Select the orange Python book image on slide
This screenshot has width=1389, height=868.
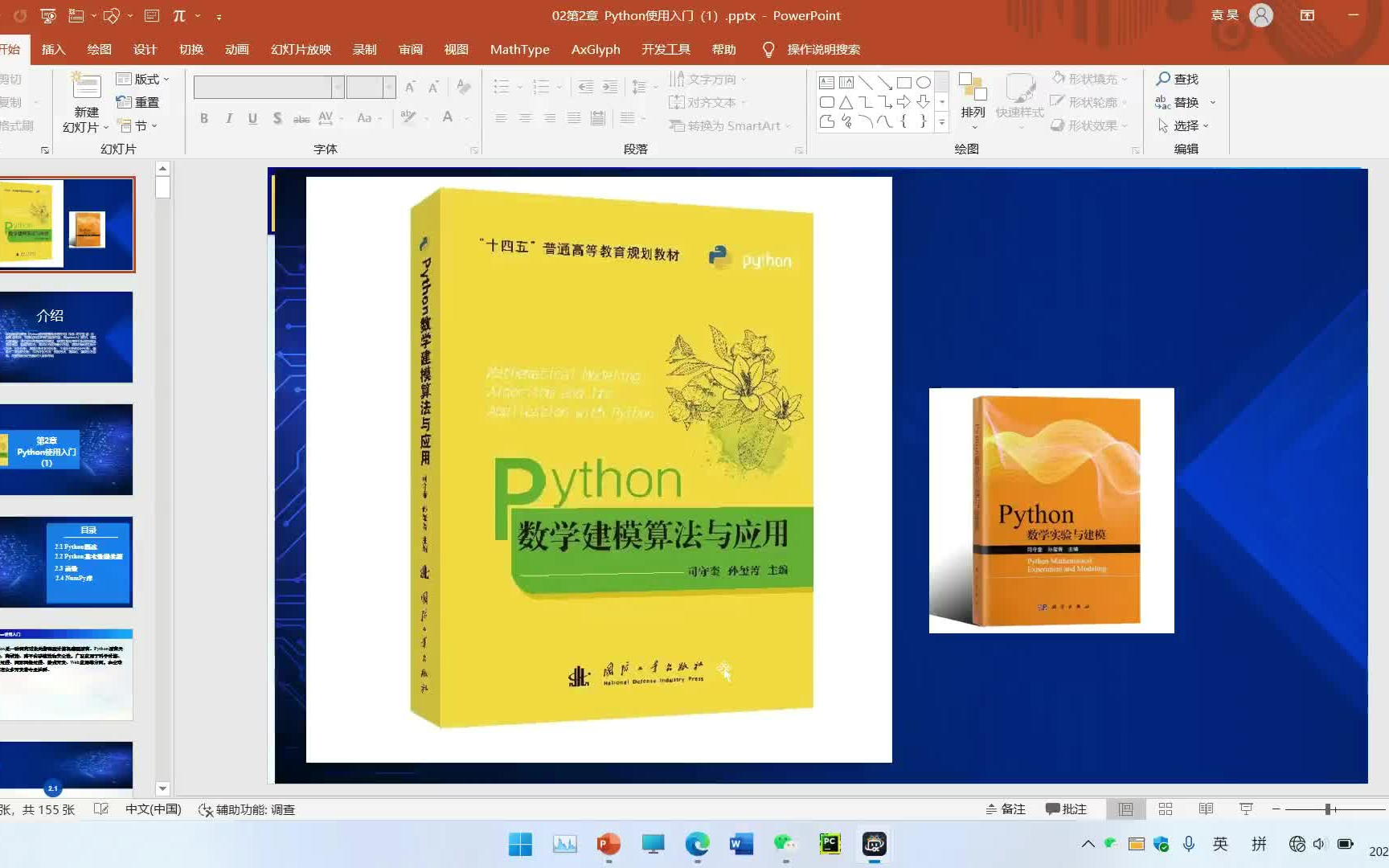1051,510
